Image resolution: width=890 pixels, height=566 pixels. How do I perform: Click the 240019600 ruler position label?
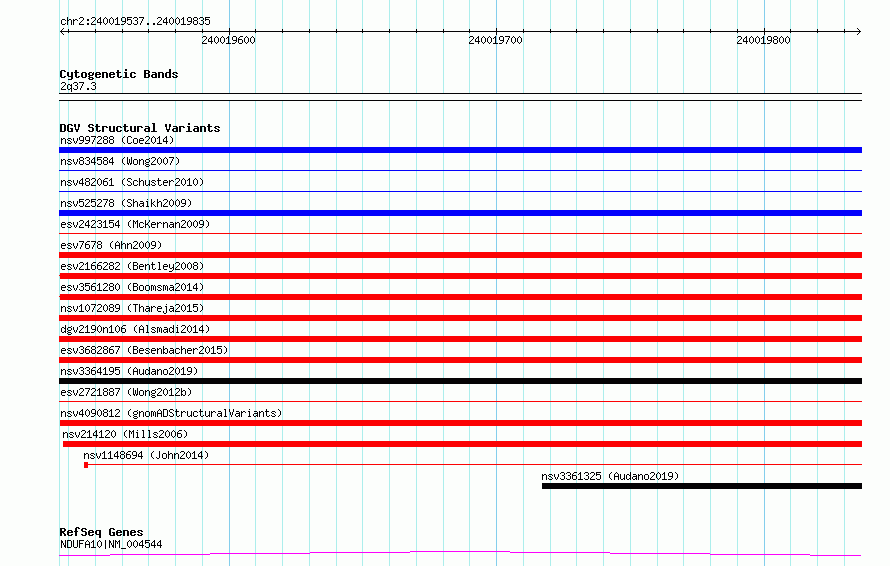tap(228, 40)
